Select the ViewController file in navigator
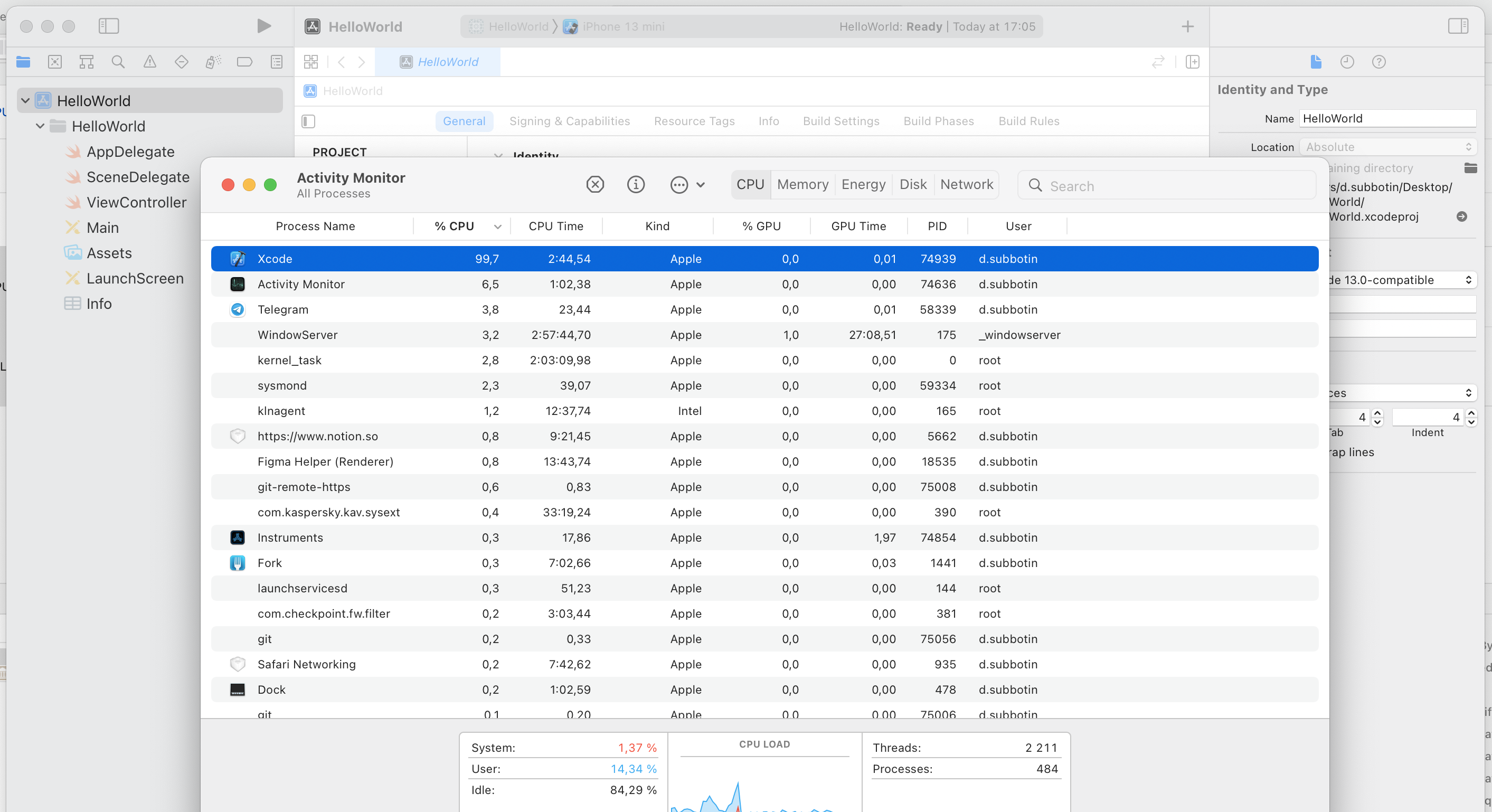 coord(136,202)
